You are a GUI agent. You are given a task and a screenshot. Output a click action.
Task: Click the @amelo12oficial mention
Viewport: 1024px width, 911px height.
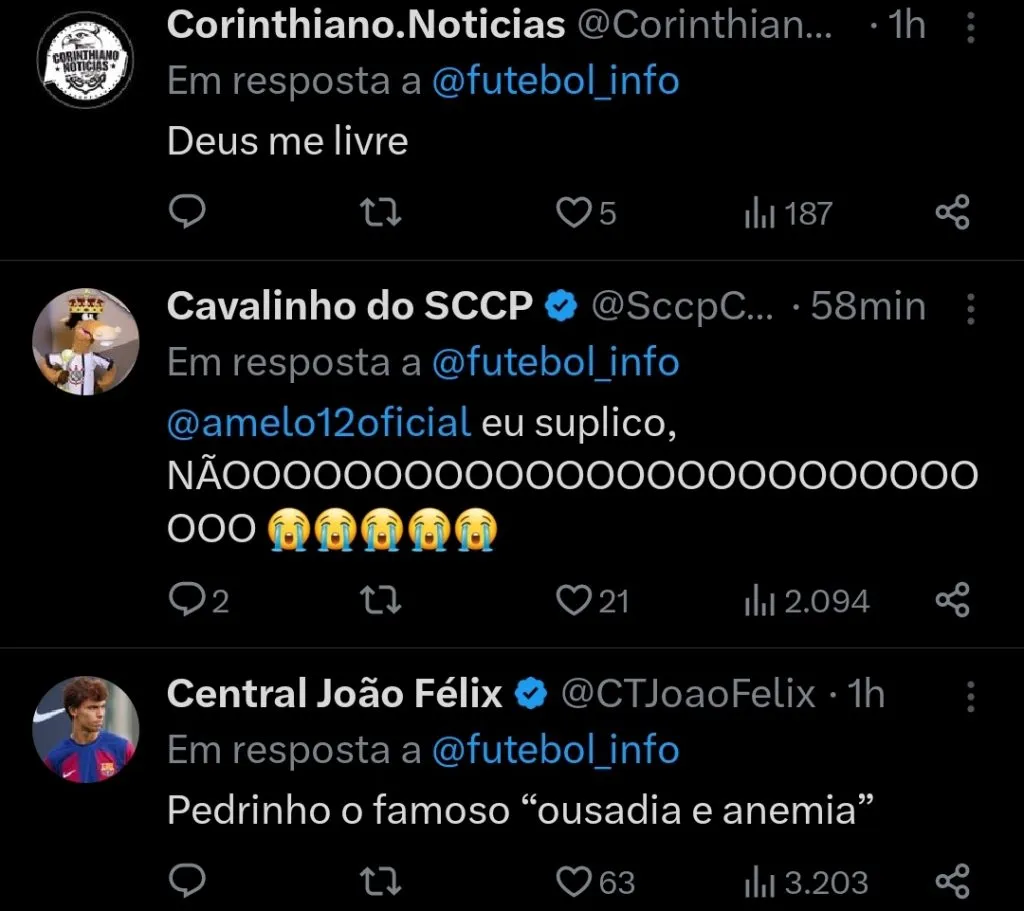pyautogui.click(x=320, y=422)
